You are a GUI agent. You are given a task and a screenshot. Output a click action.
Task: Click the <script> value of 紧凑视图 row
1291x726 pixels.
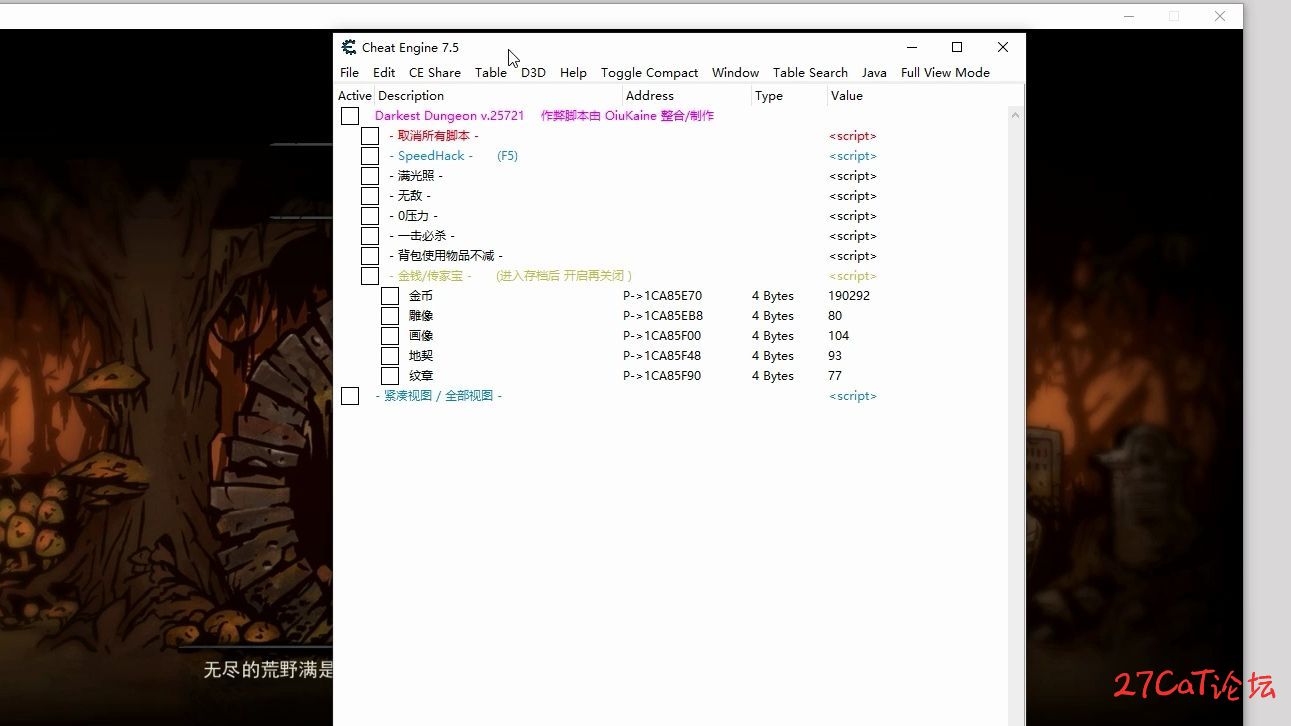(x=853, y=396)
